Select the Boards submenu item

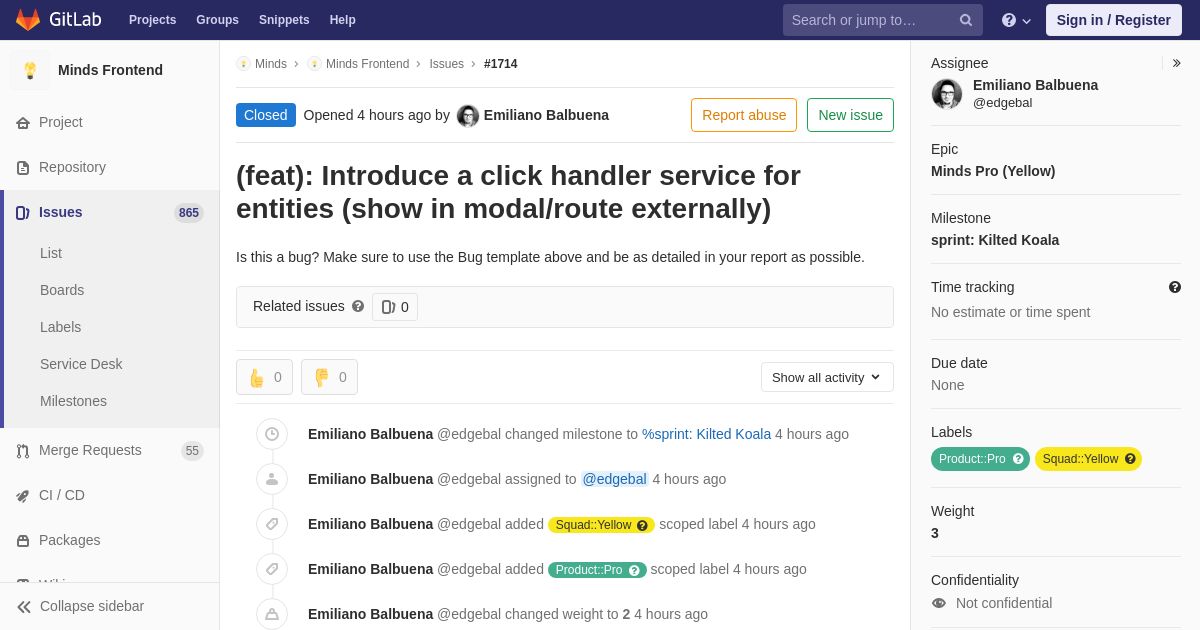[x=62, y=290]
